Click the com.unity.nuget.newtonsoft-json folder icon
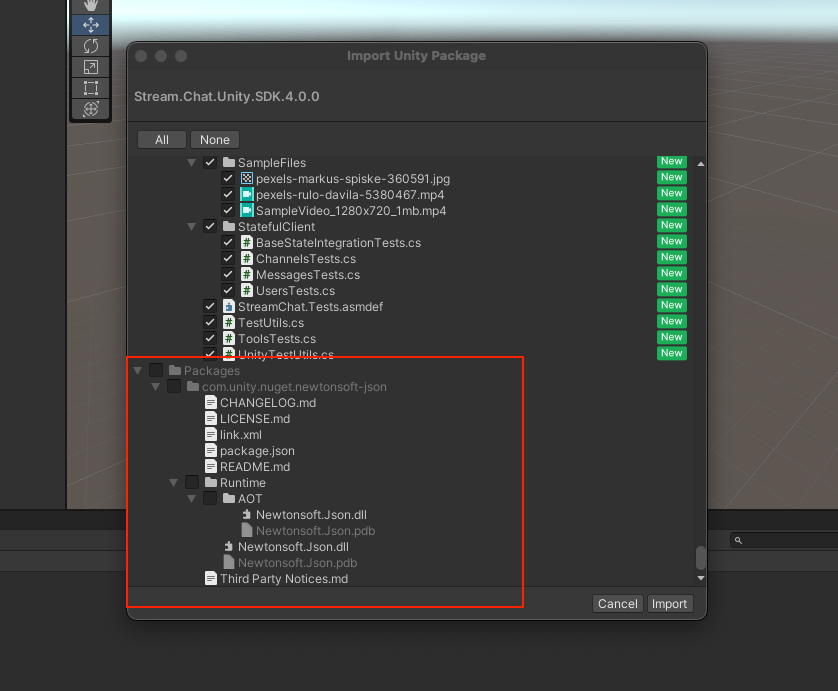Screen dimensions: 838x691 tap(193, 386)
